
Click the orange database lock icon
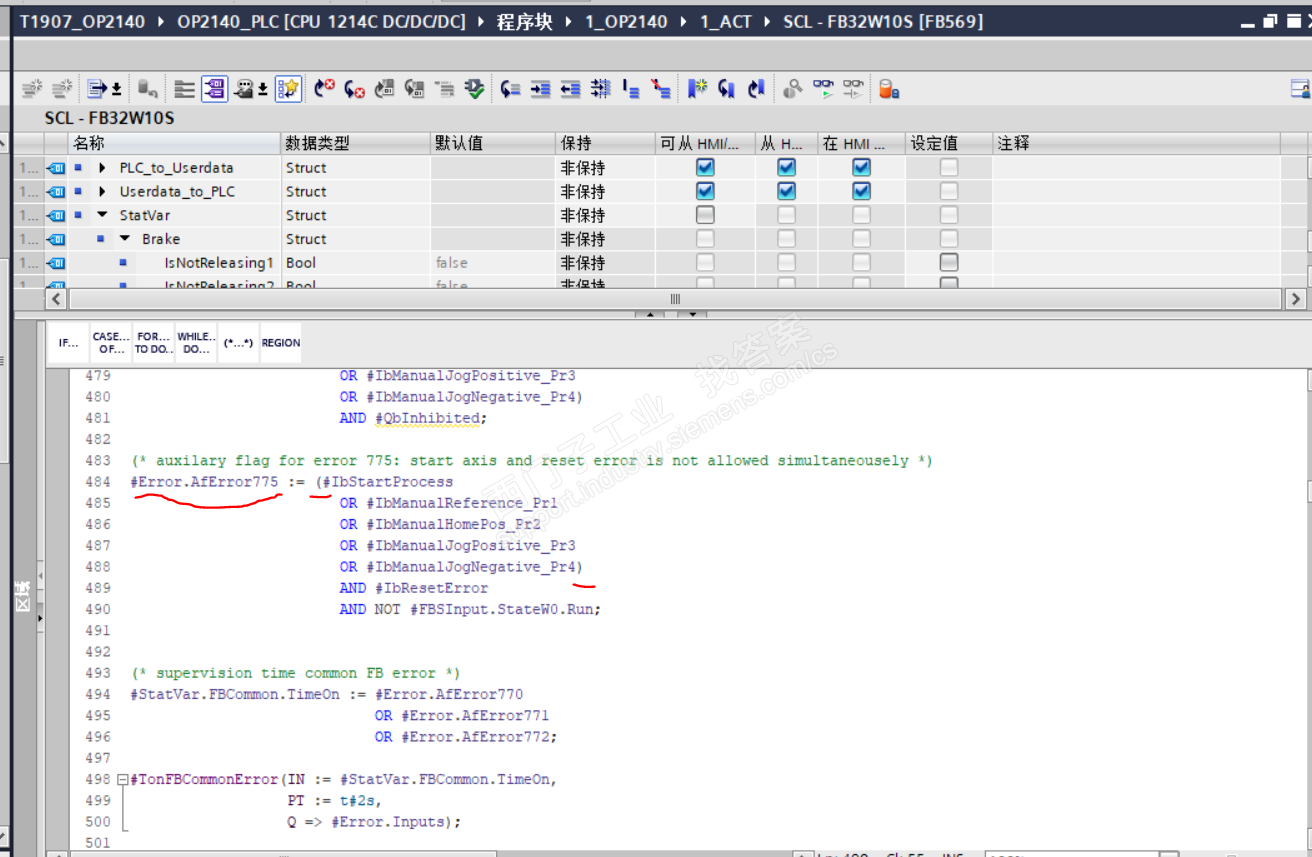tap(888, 90)
